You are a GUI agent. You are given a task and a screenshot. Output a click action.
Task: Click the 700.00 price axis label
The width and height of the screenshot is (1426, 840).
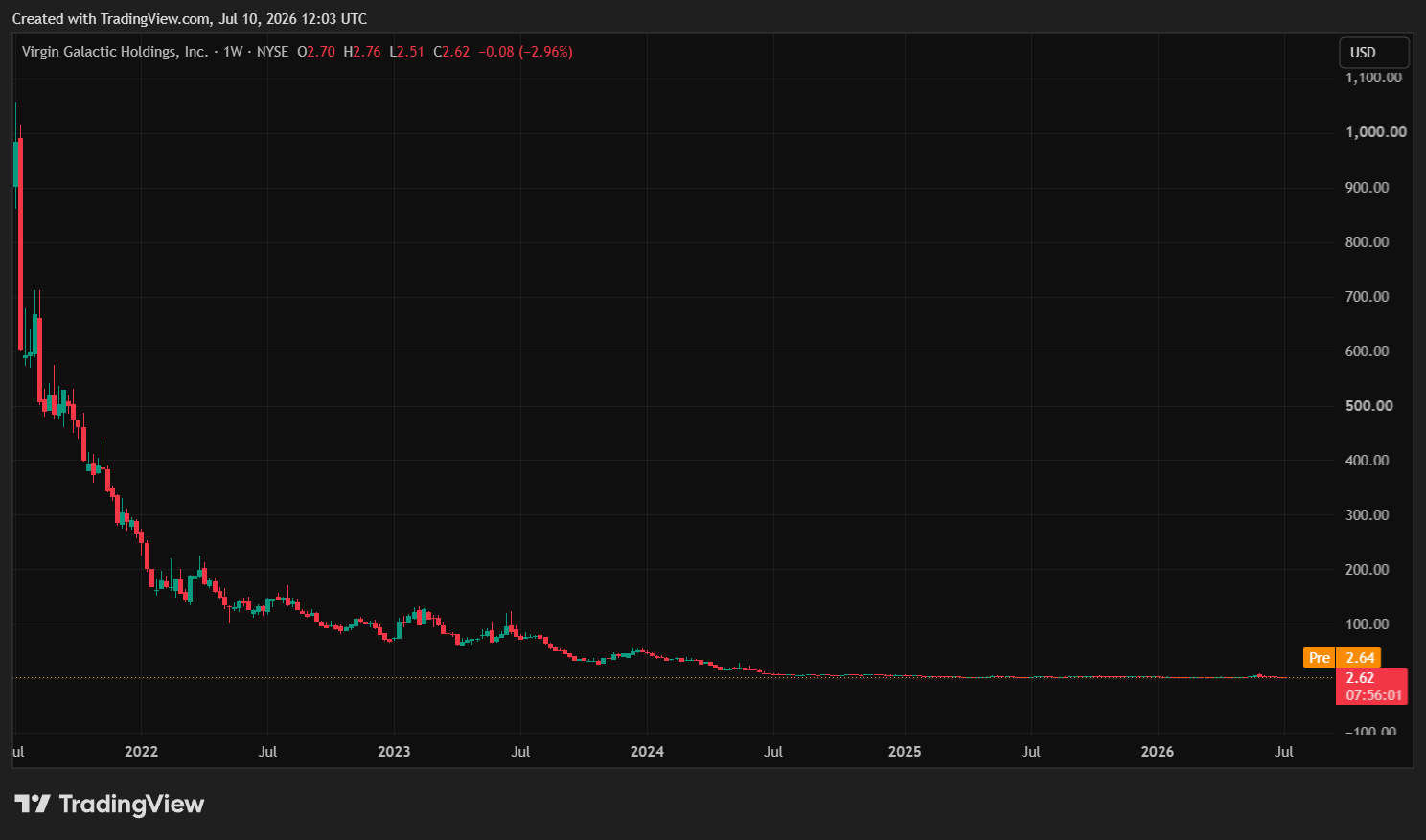pyautogui.click(x=1368, y=296)
